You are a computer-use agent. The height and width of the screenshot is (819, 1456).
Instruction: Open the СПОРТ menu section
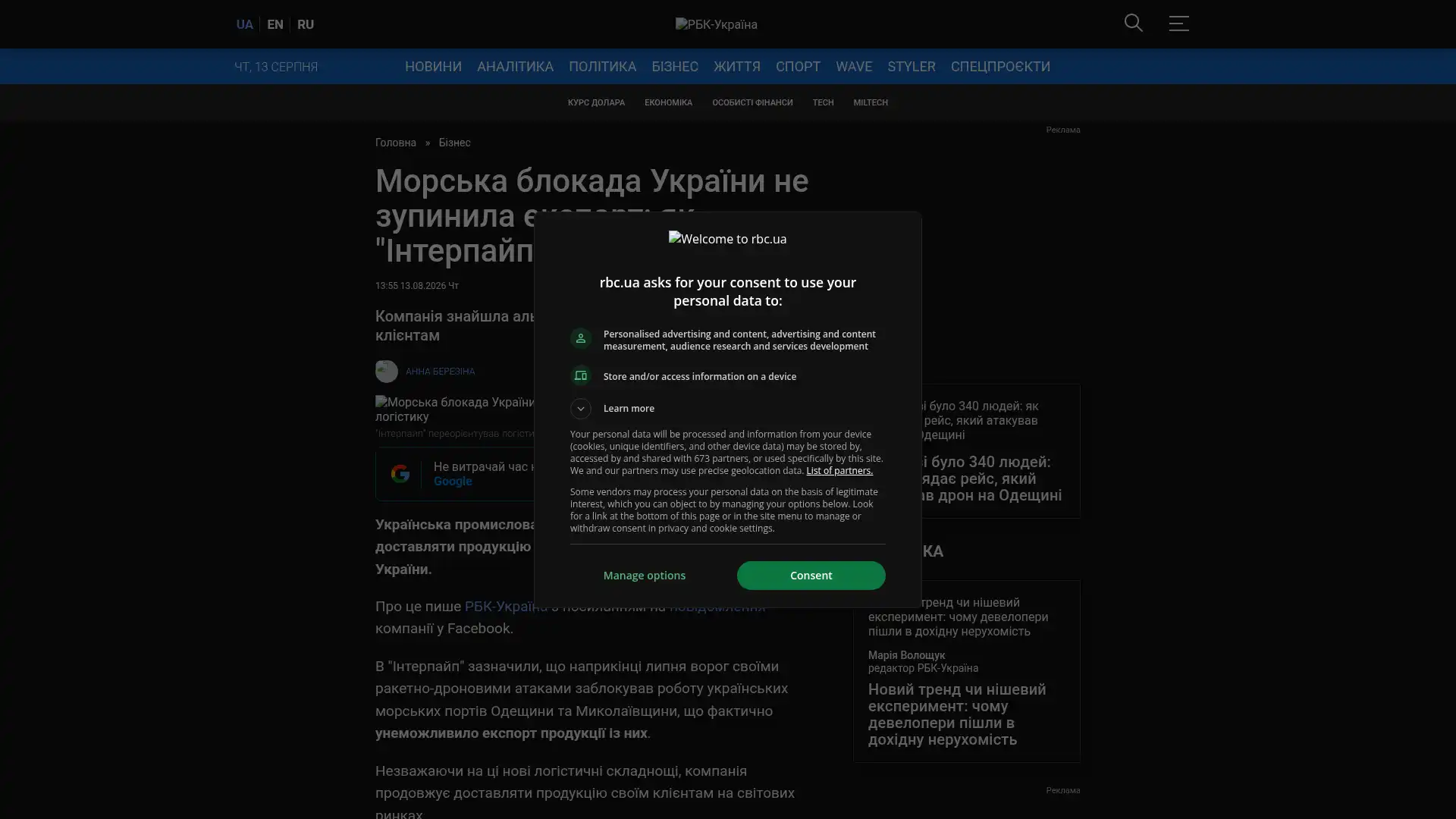click(x=798, y=67)
